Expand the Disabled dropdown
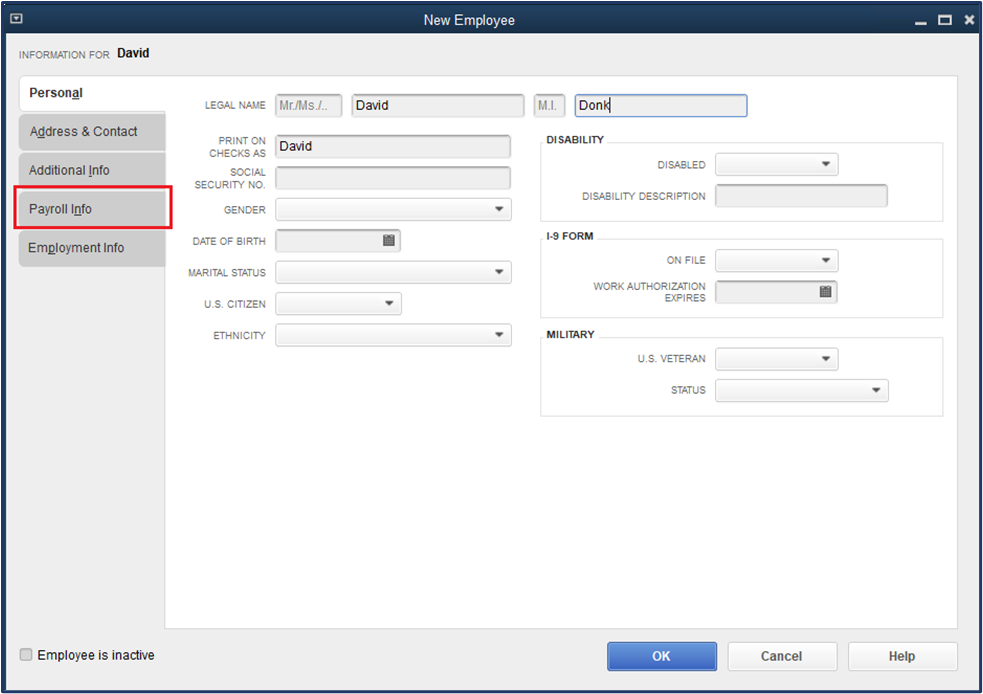983x694 pixels. (x=827, y=164)
